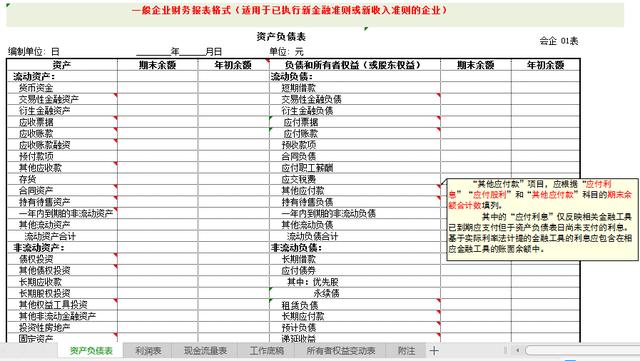Select the 衍生金融资产 cell
The width and height of the screenshot is (640, 361).
point(62,110)
